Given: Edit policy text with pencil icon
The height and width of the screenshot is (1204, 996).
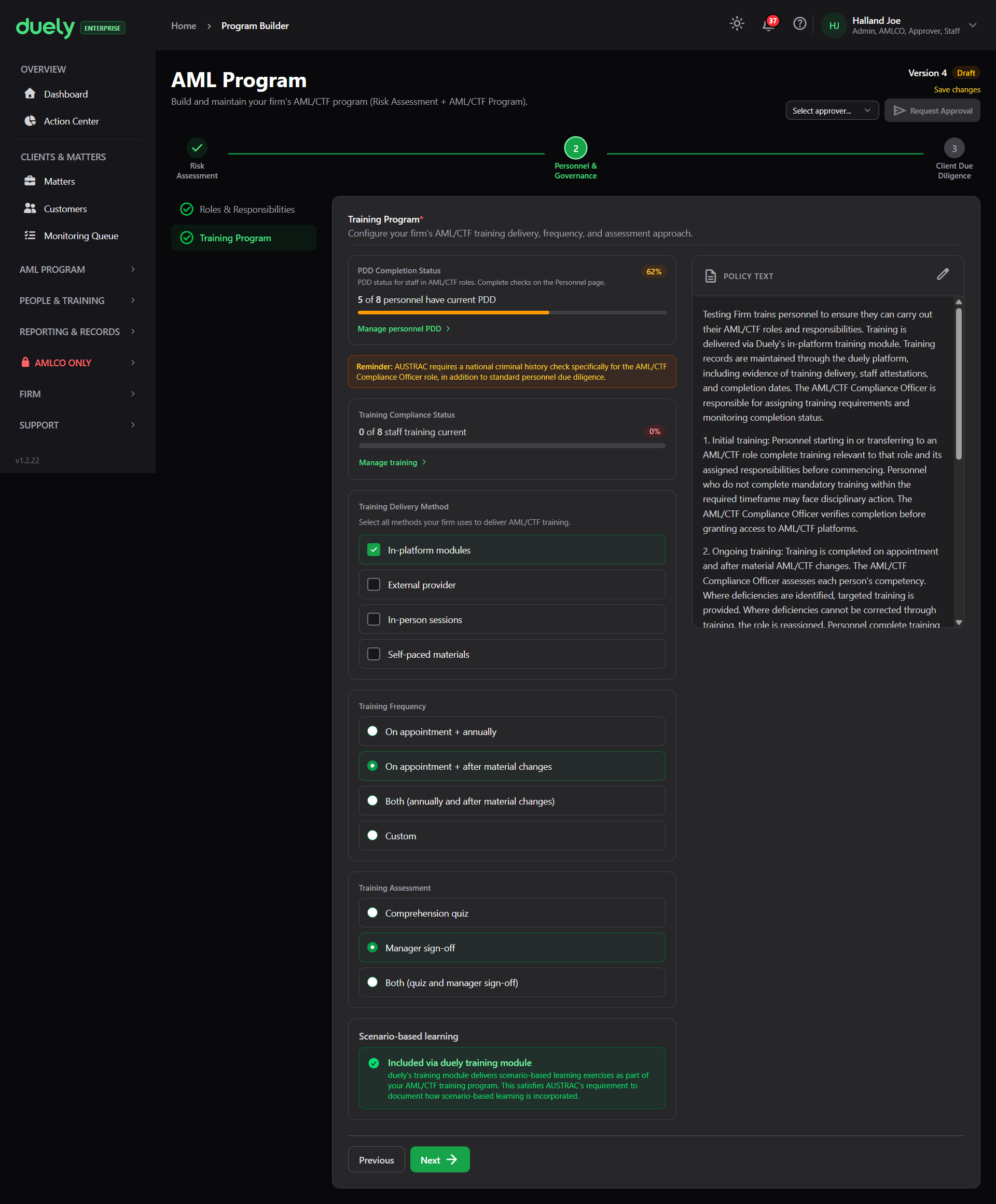Looking at the screenshot, I should tap(943, 274).
